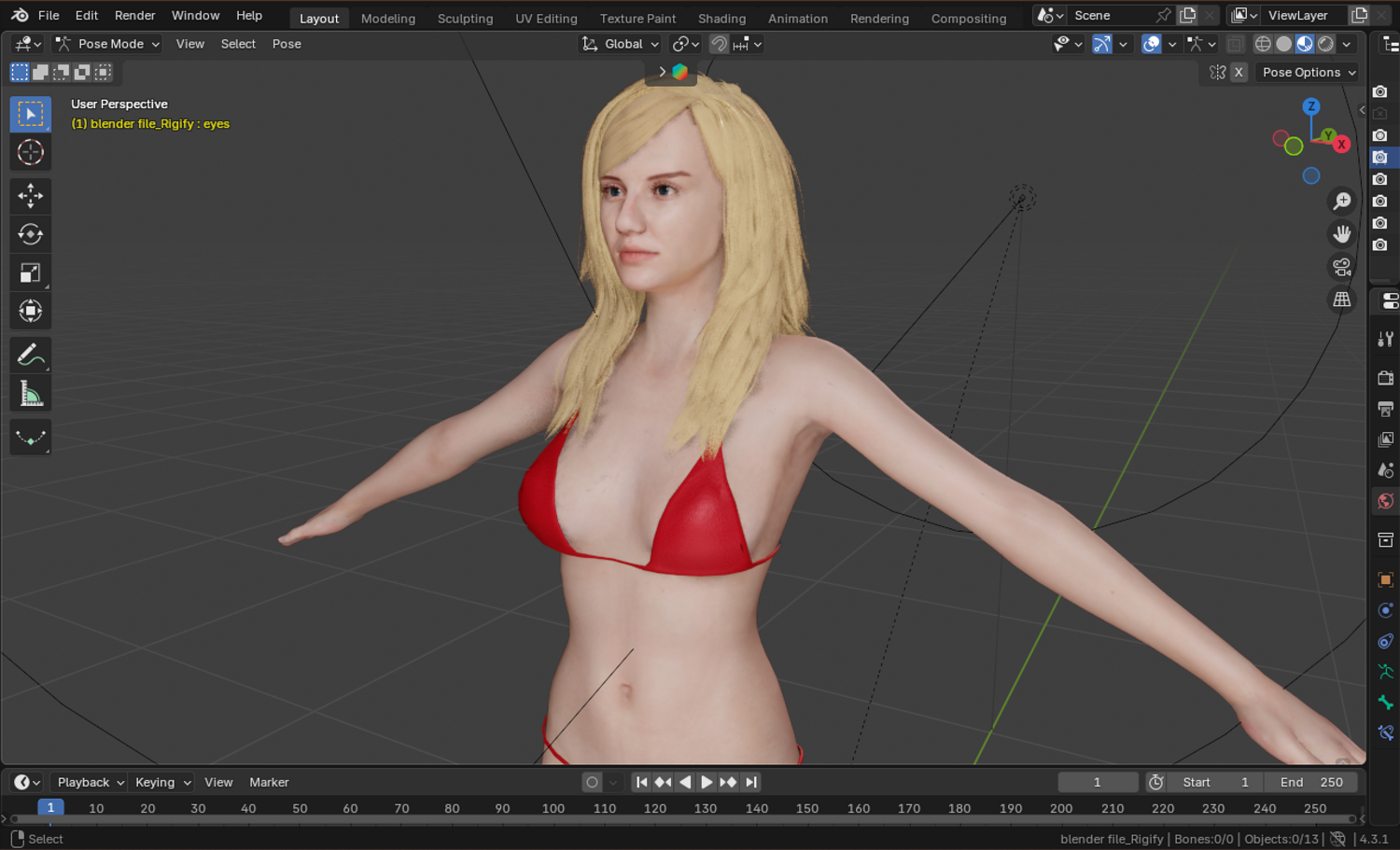Toggle auto keying record button
The image size is (1400, 850).
coord(592,782)
